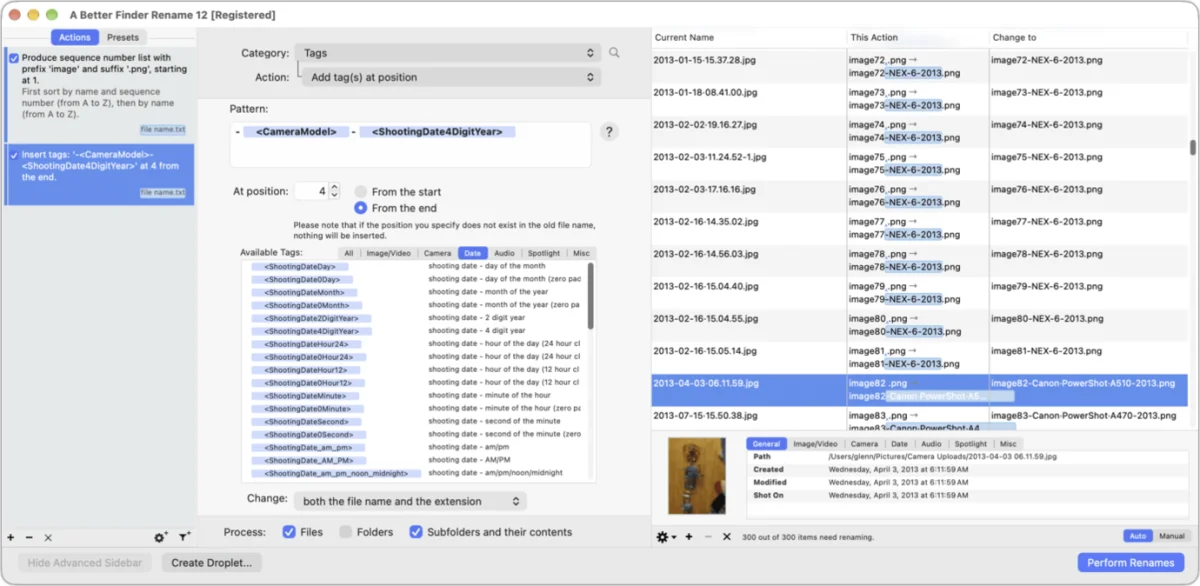1200x586 pixels.
Task: Uncheck the Files process checkbox
Action: coord(289,532)
